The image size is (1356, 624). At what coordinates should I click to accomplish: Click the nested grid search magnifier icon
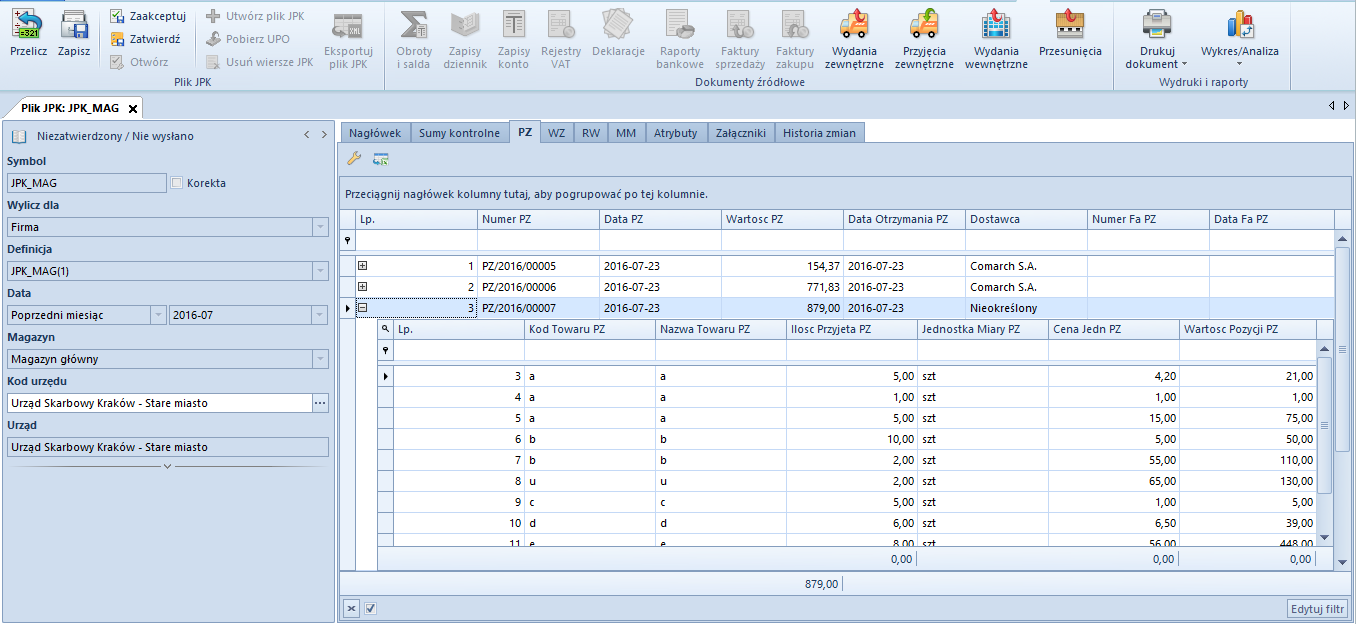pyautogui.click(x=385, y=329)
